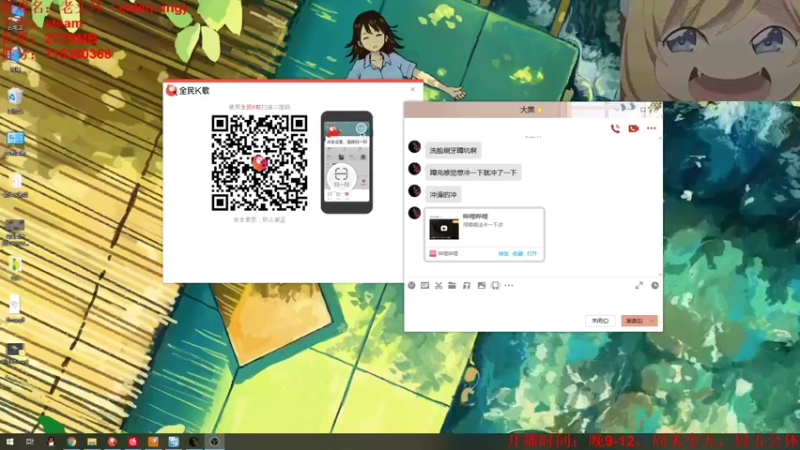Open NetEase Cloud Music from the taskbar

click(133, 441)
